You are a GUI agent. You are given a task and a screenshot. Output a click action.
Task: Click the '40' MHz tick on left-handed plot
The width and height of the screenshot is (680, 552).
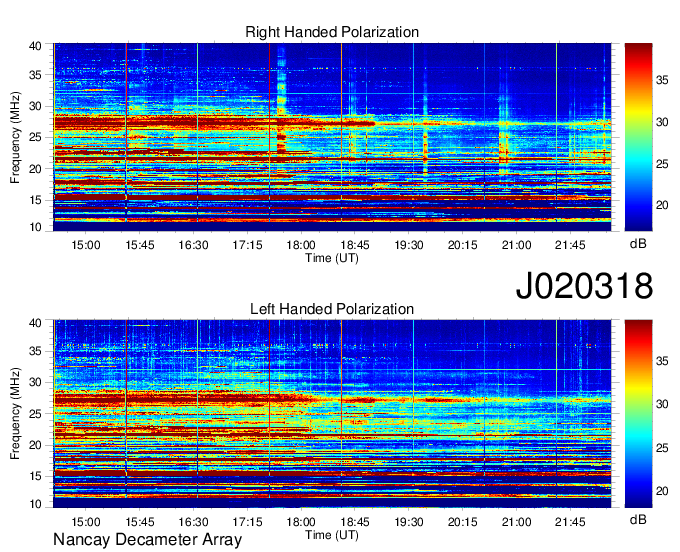(36, 322)
